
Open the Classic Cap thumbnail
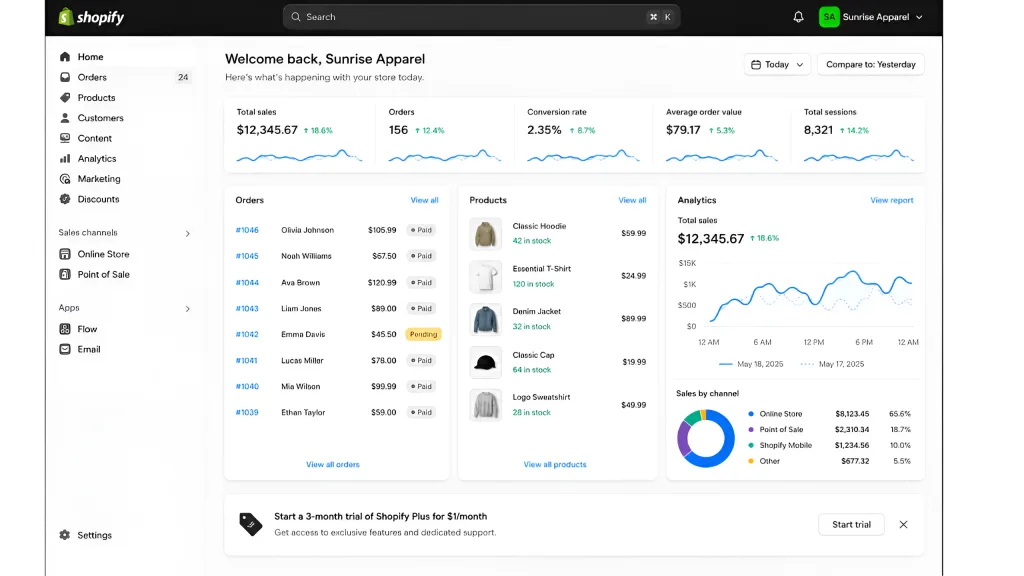[485, 362]
